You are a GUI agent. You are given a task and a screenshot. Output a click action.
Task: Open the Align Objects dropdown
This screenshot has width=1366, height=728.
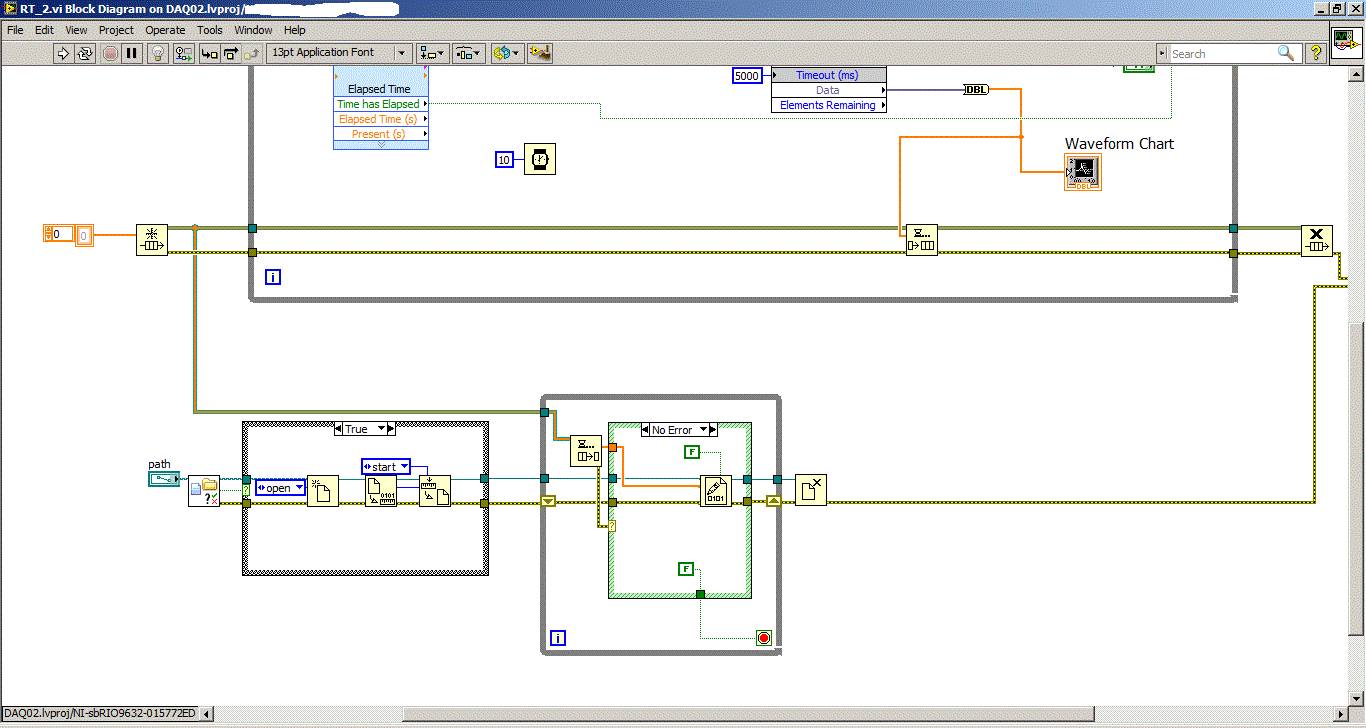tap(433, 53)
